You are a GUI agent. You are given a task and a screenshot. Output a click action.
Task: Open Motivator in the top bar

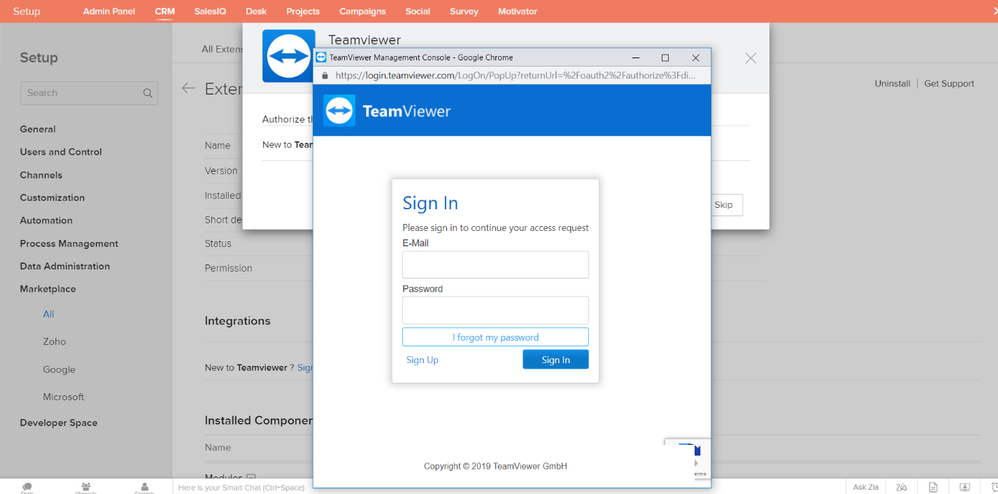(x=517, y=11)
